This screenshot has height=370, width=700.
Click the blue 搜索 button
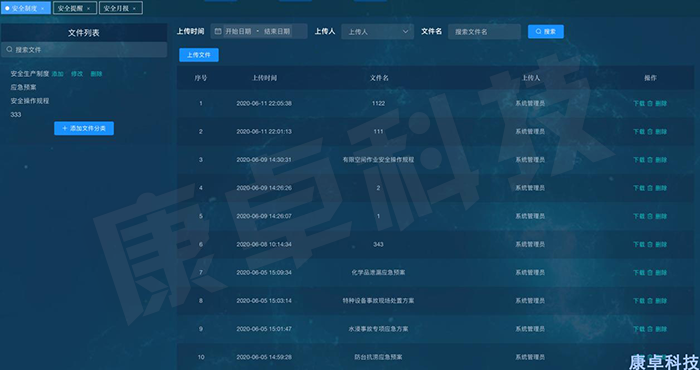pos(546,32)
